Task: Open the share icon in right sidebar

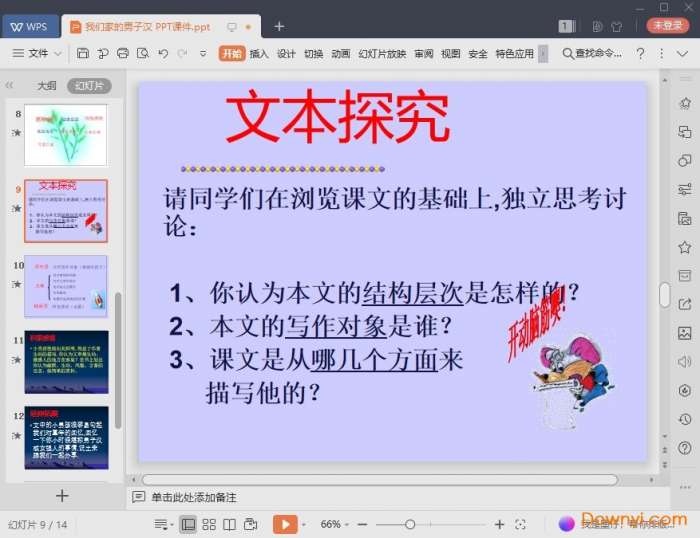Action: (684, 304)
